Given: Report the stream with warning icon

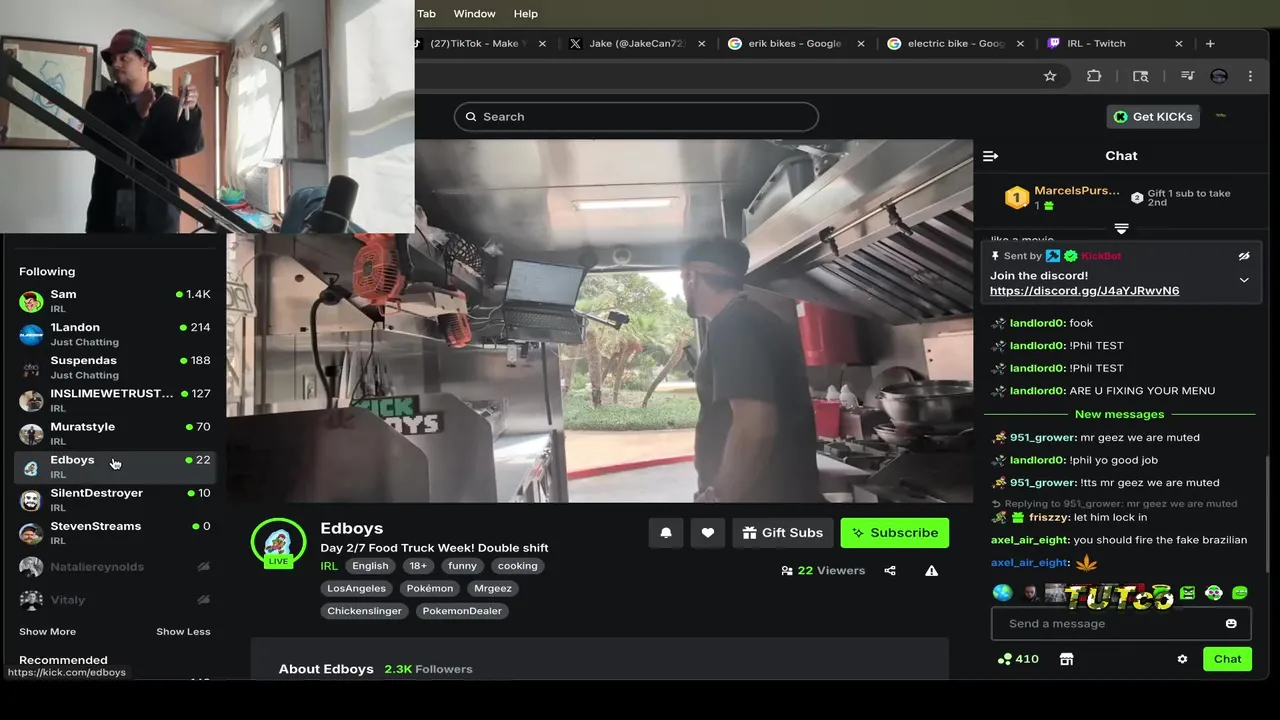Looking at the screenshot, I should [x=931, y=571].
